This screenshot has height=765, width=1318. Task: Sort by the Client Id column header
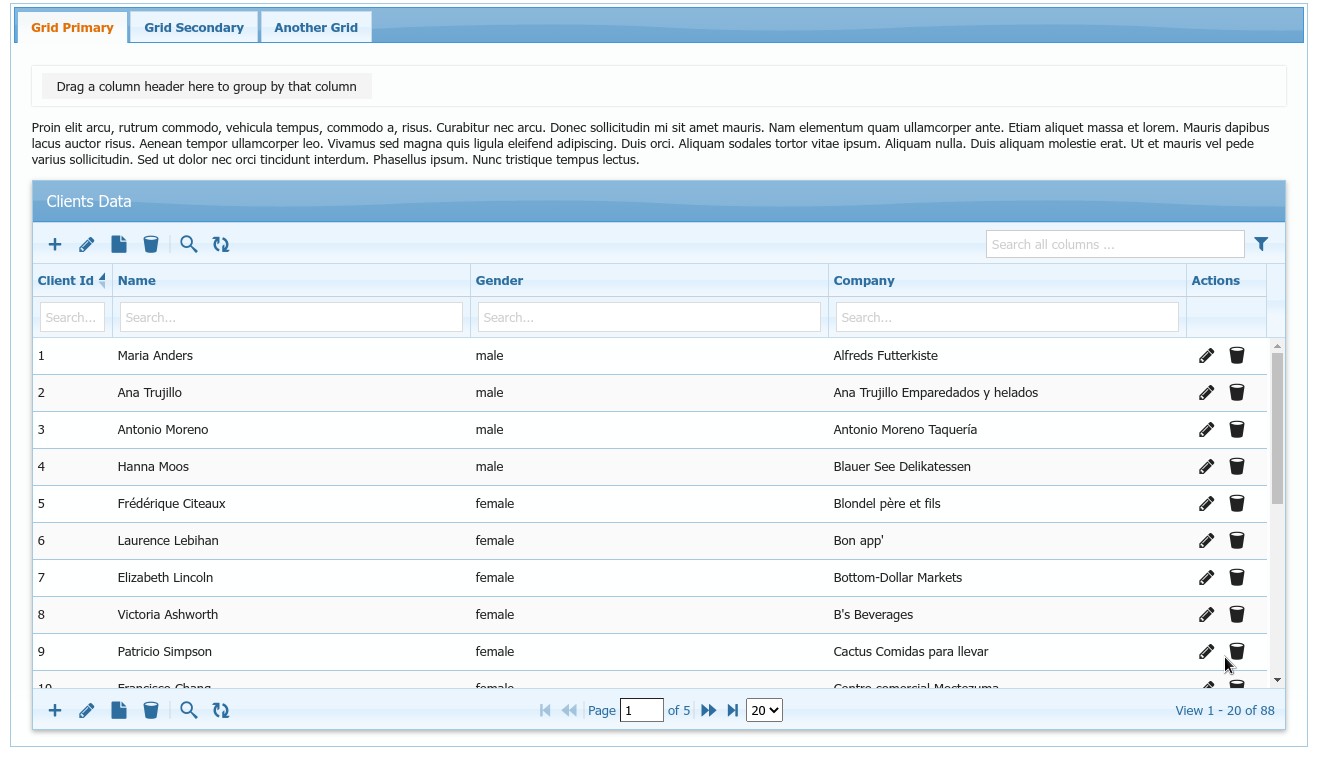tap(66, 281)
